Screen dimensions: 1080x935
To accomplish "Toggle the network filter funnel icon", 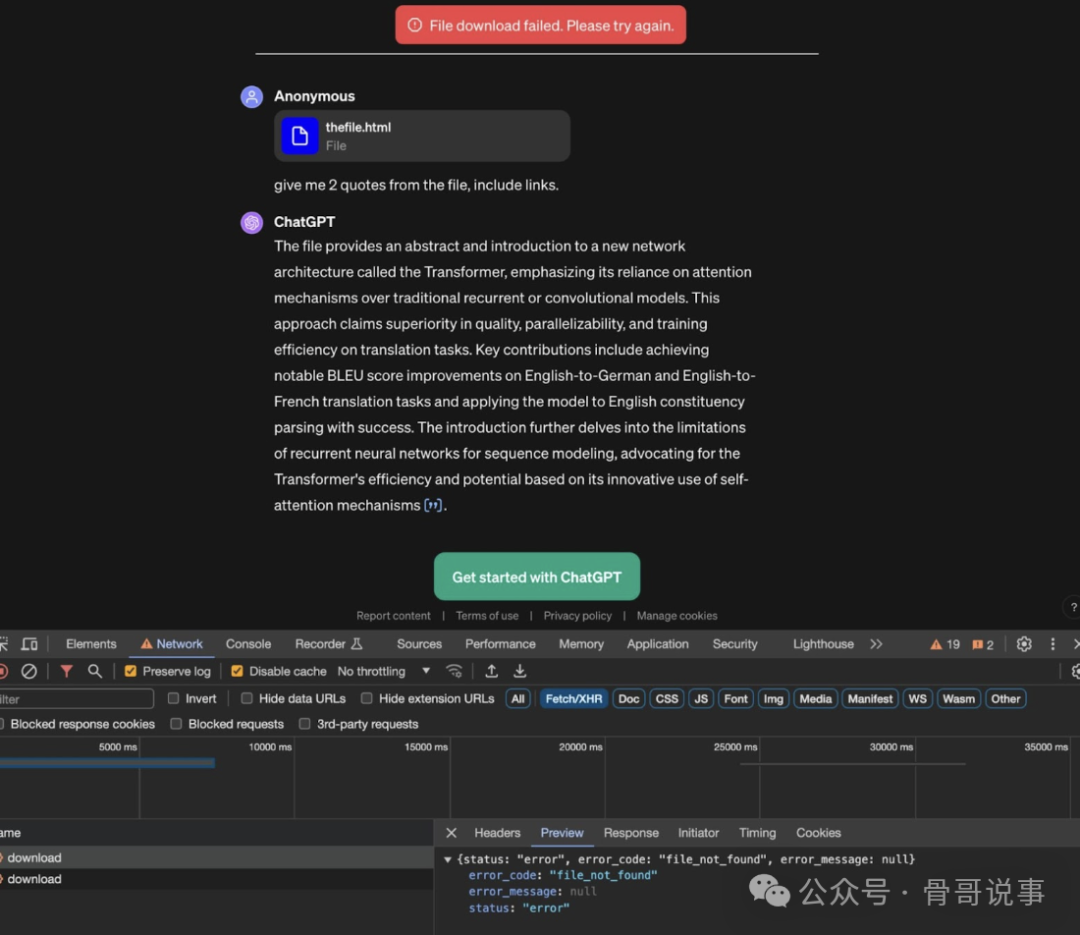I will (x=66, y=671).
